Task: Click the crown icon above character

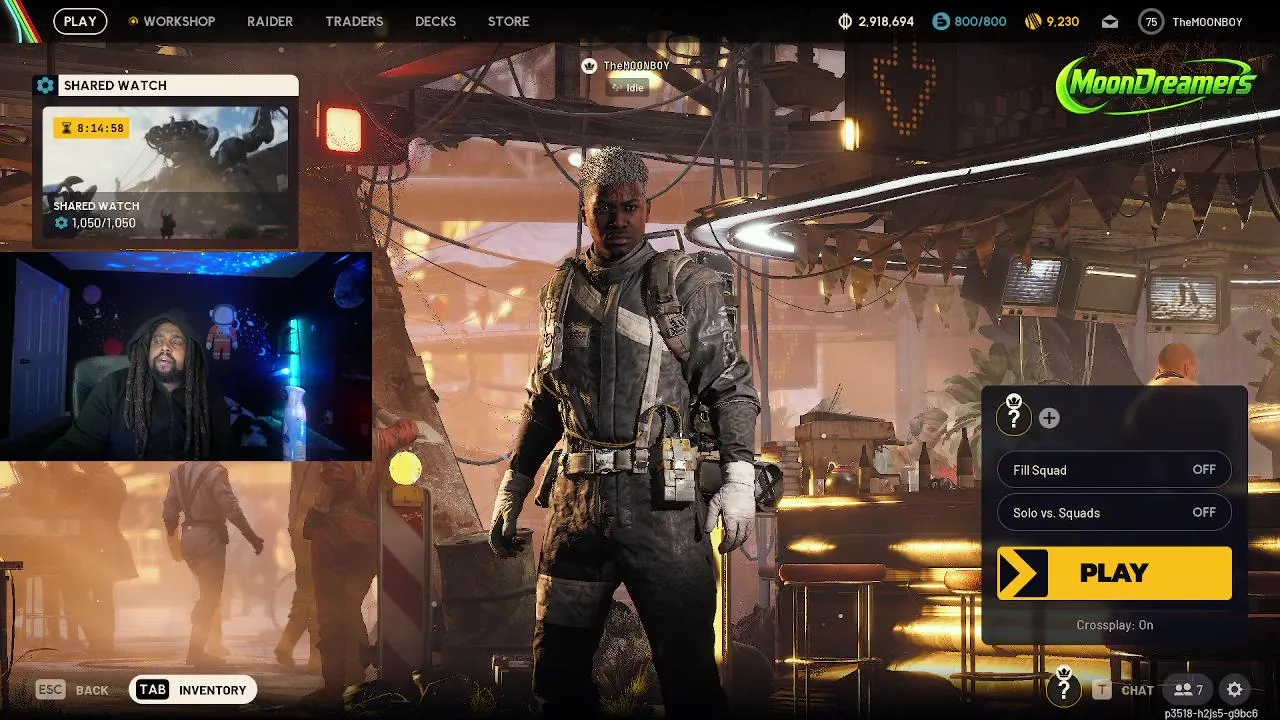Action: click(x=589, y=65)
